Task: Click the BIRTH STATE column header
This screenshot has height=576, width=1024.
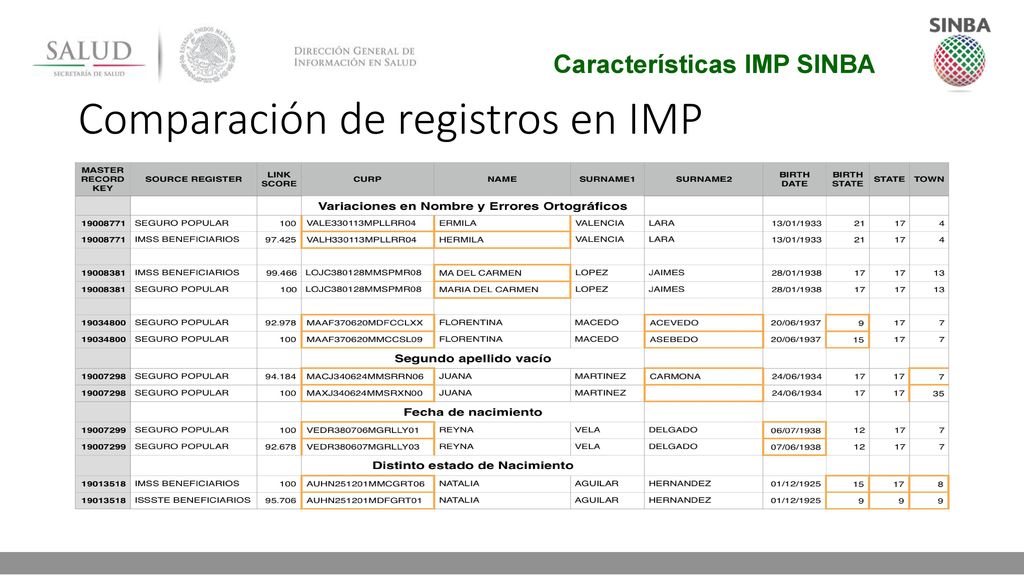Action: pos(848,179)
